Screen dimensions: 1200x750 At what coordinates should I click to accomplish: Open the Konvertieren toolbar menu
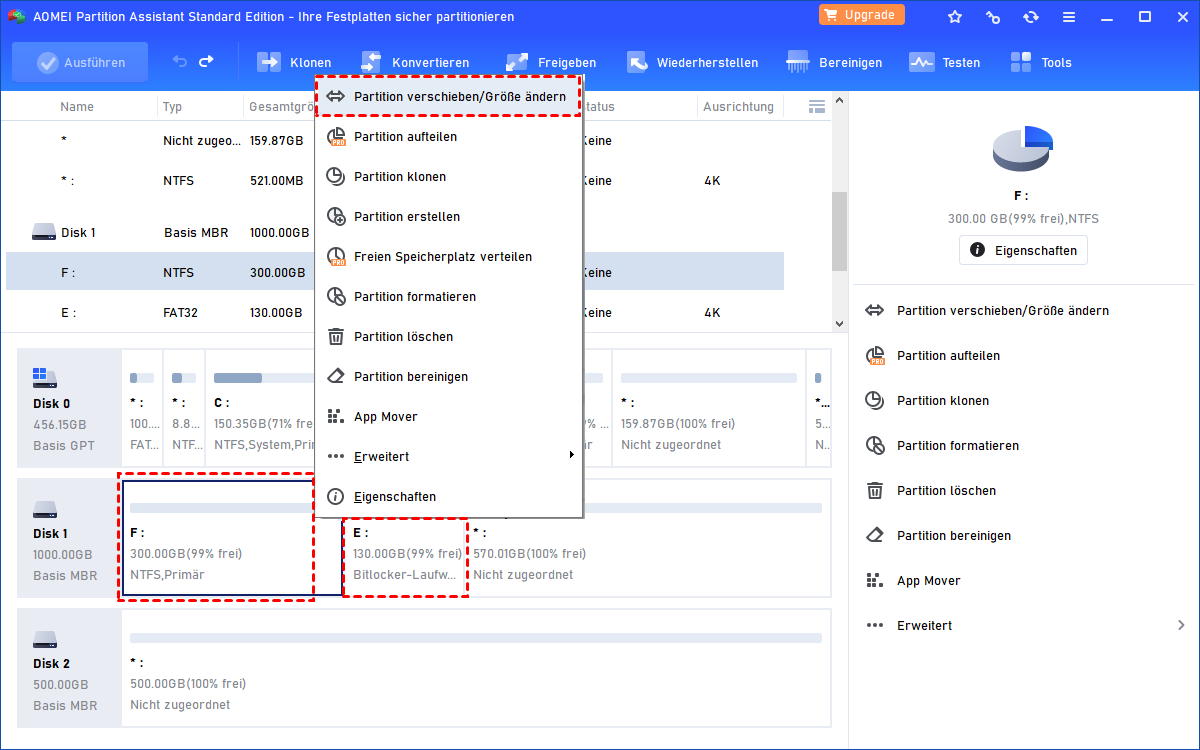414,62
